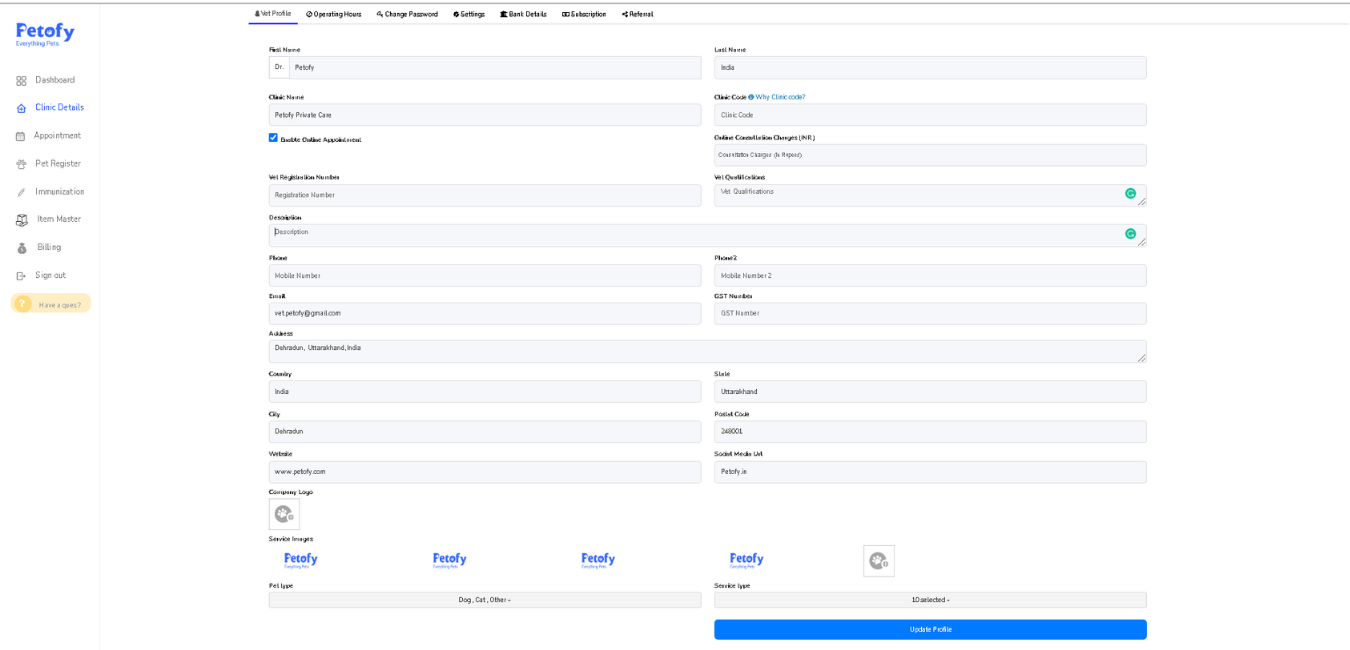Screen dimensions: 1350x650
Task: Open Billing in sidebar
Action: click(50, 248)
